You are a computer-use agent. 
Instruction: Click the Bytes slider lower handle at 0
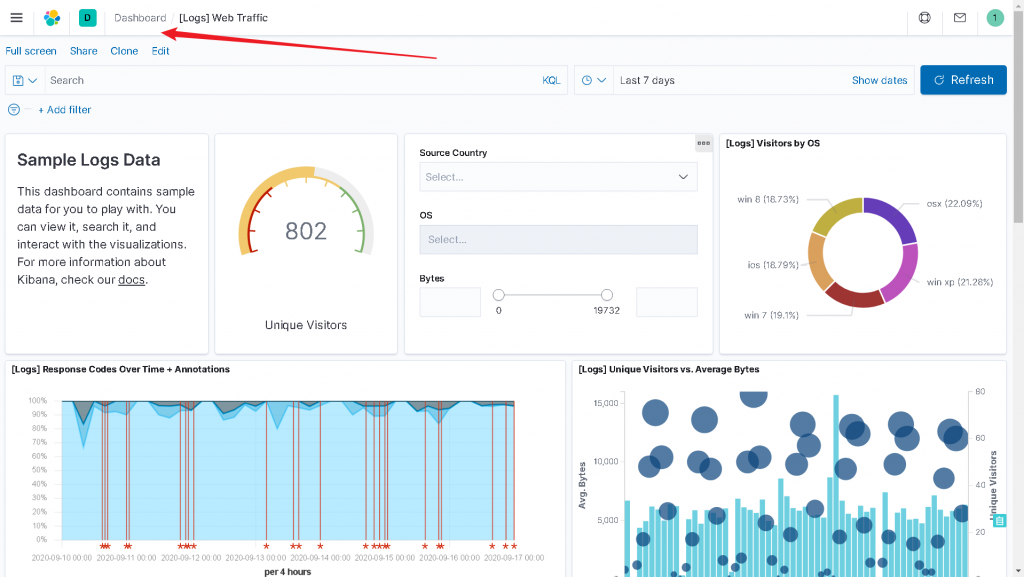498,295
